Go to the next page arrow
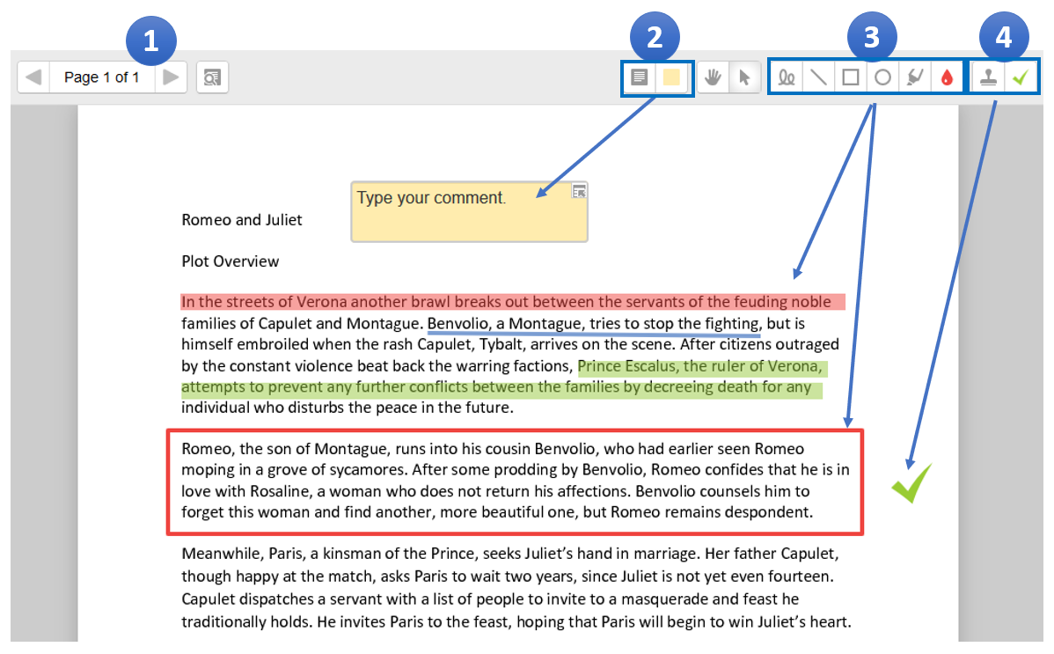The image size is (1054, 654). click(171, 77)
